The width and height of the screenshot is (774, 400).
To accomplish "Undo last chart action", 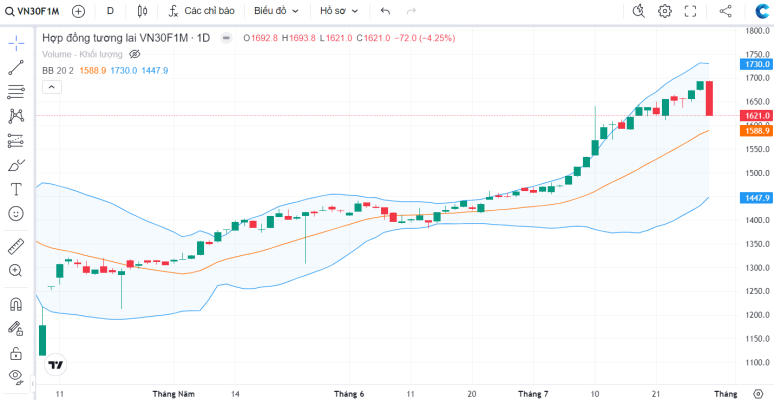I will [x=386, y=11].
